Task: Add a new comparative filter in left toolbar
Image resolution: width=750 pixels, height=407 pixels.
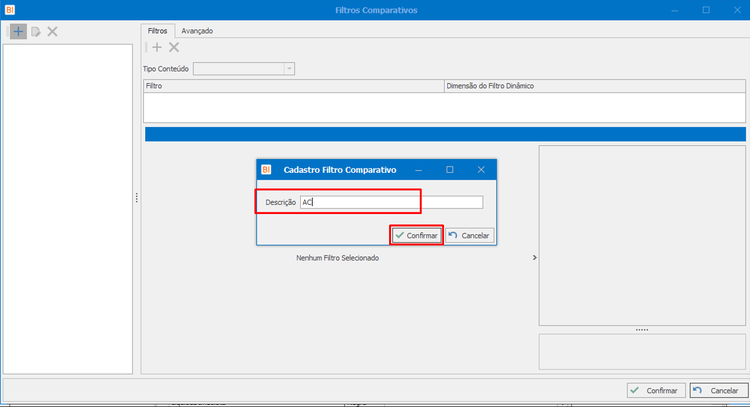Action: click(18, 32)
